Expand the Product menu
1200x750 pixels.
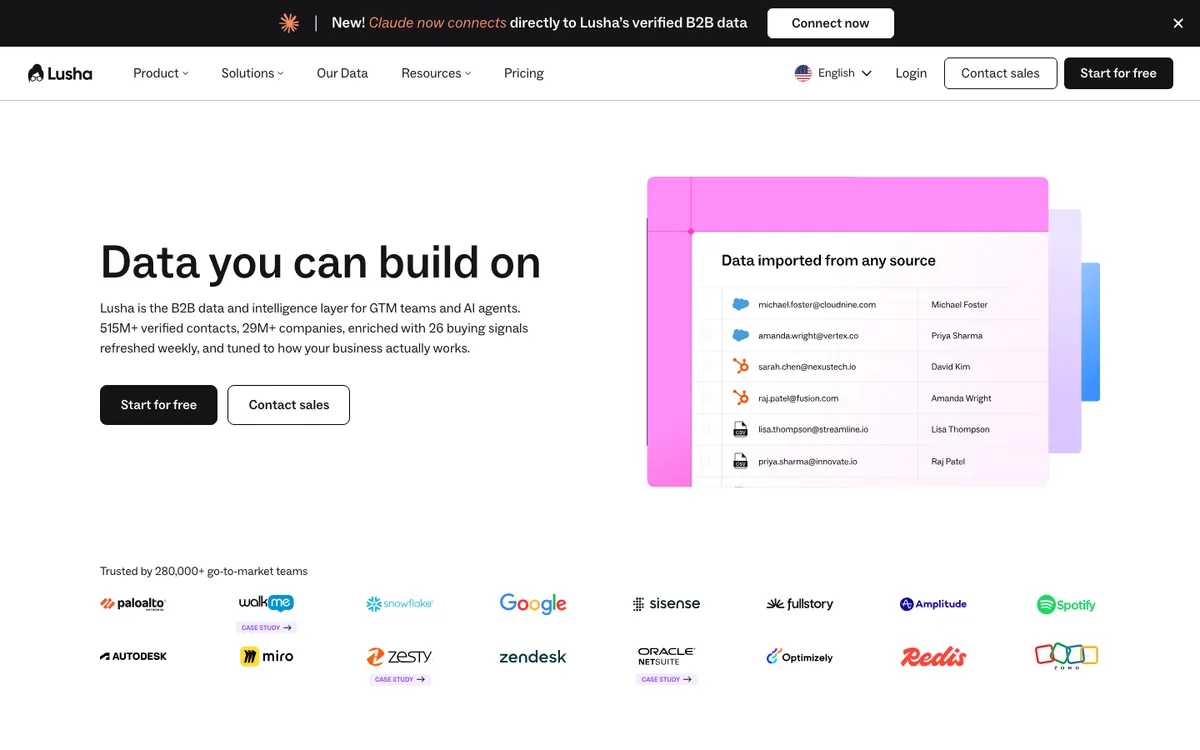(x=161, y=73)
